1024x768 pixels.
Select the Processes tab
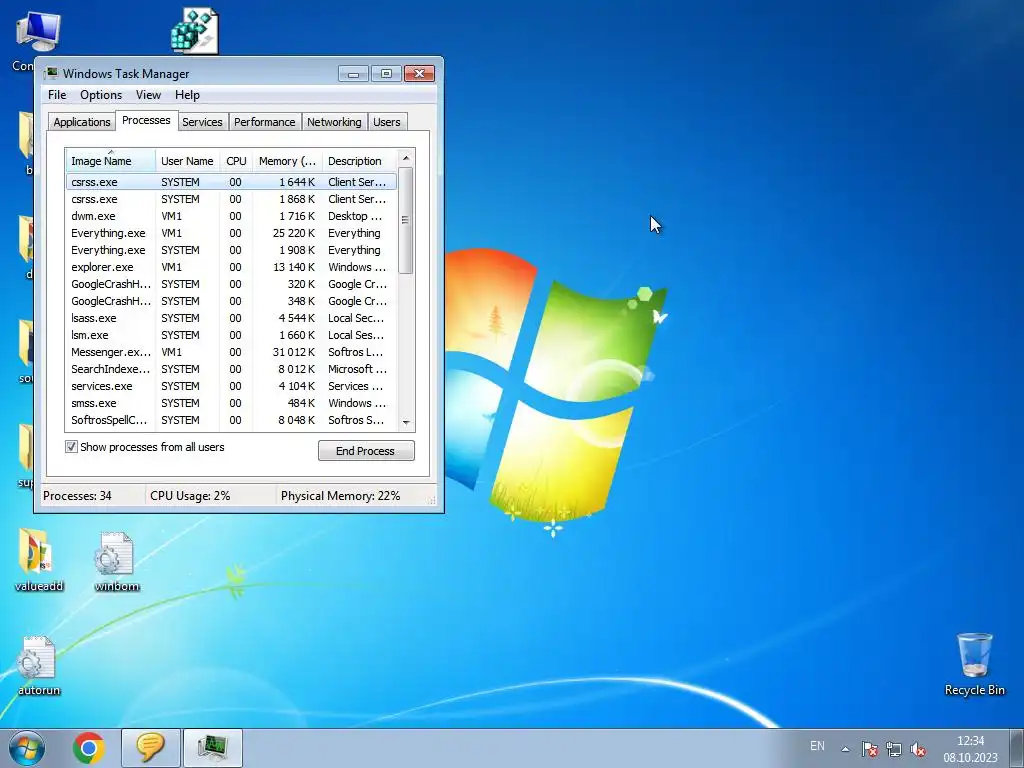146,120
